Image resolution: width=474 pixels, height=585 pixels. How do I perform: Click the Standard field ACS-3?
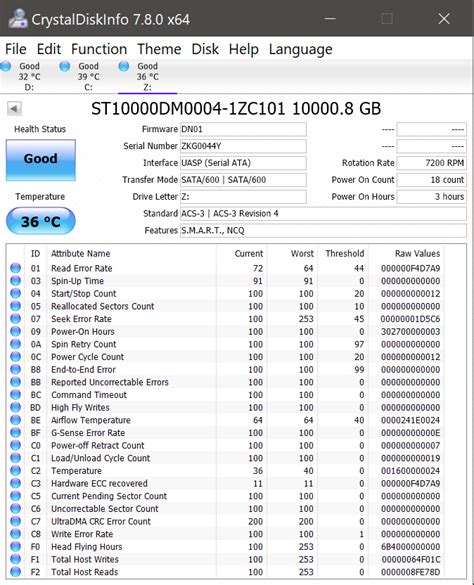[x=323, y=213]
